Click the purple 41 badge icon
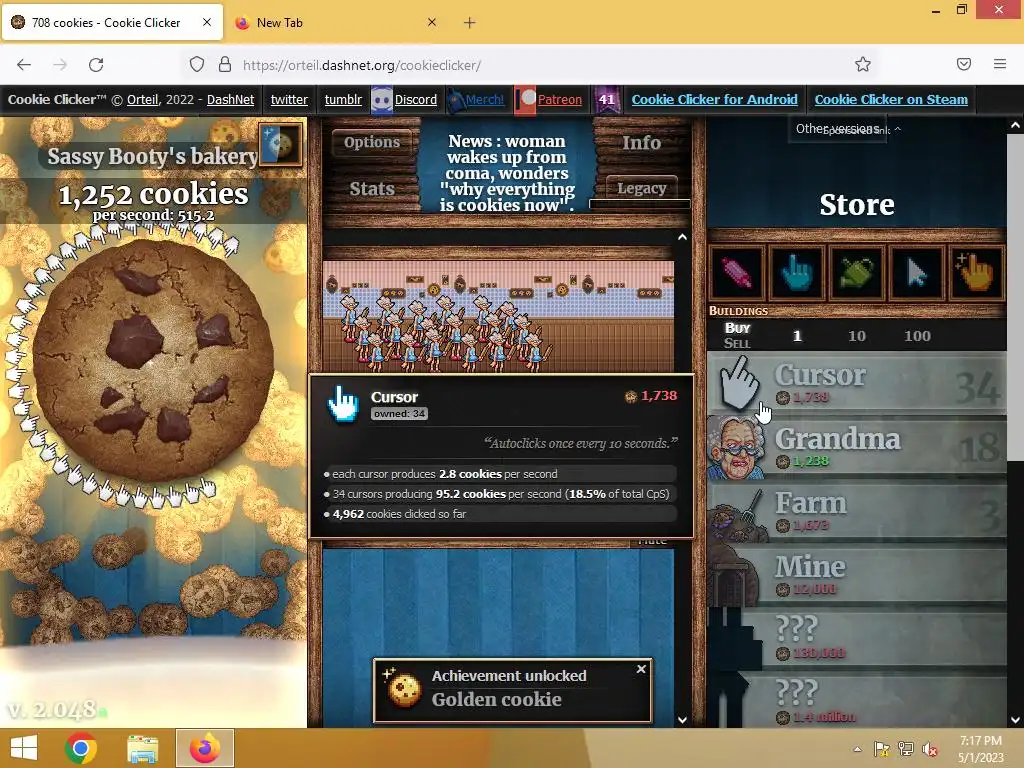Screen dimensions: 1024x768 [607, 100]
